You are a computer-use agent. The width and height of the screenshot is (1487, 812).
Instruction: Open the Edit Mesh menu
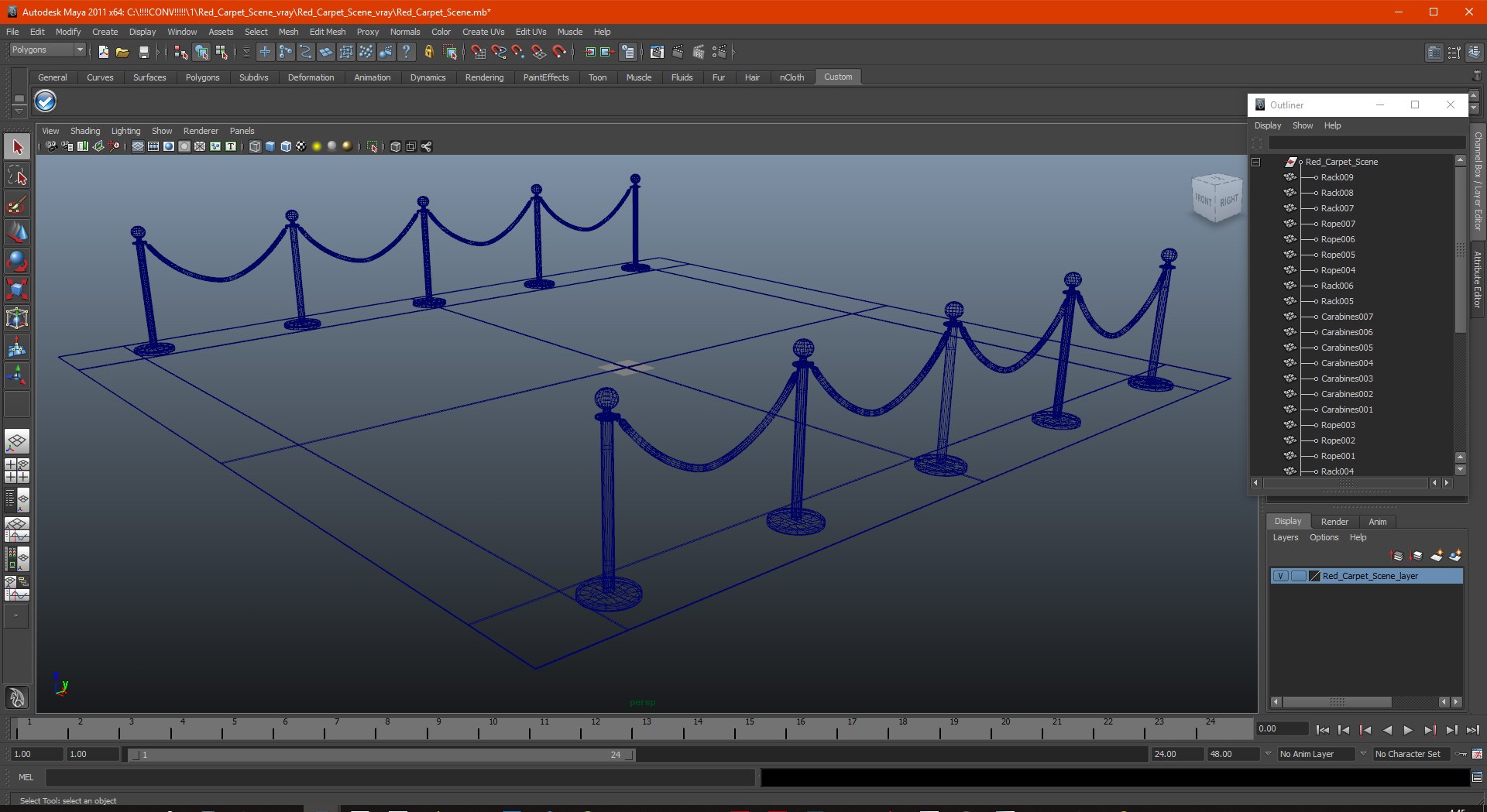click(328, 32)
